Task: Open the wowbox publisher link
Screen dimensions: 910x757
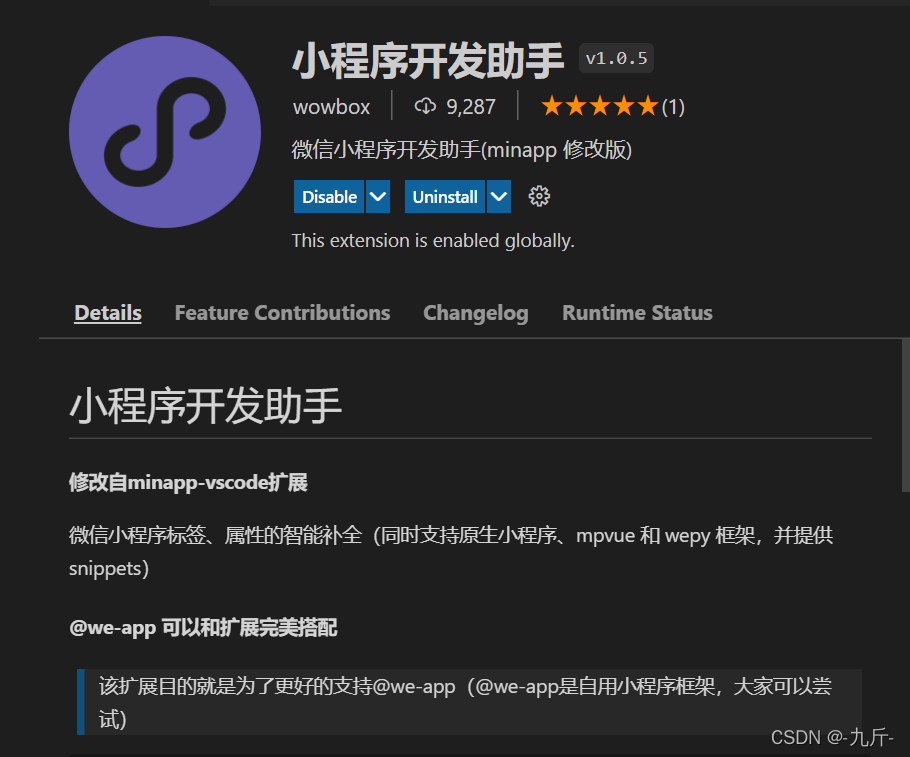Action: [331, 107]
